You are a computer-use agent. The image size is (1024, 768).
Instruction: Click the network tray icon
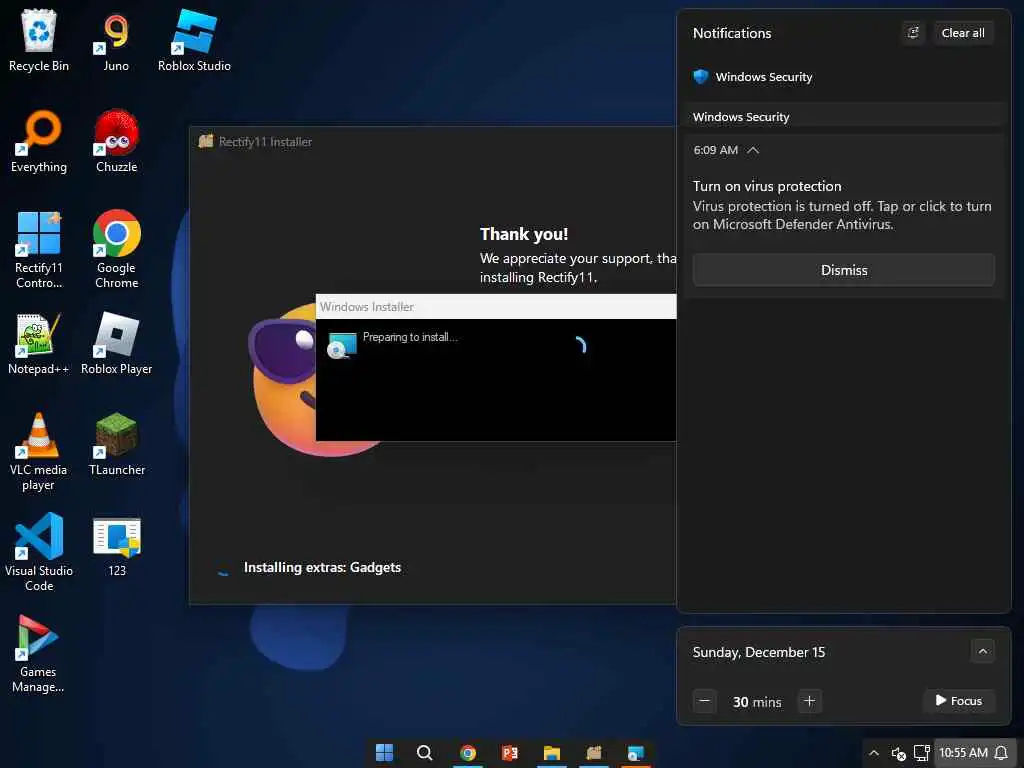(x=921, y=753)
